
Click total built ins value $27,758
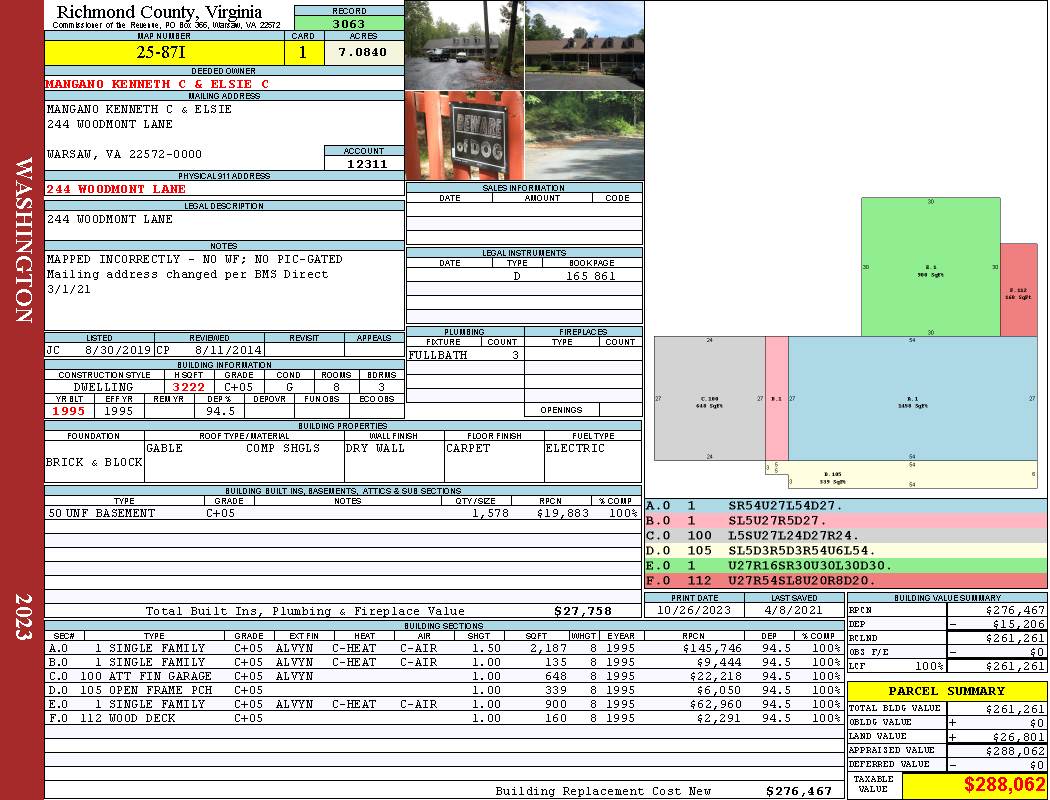(x=583, y=611)
